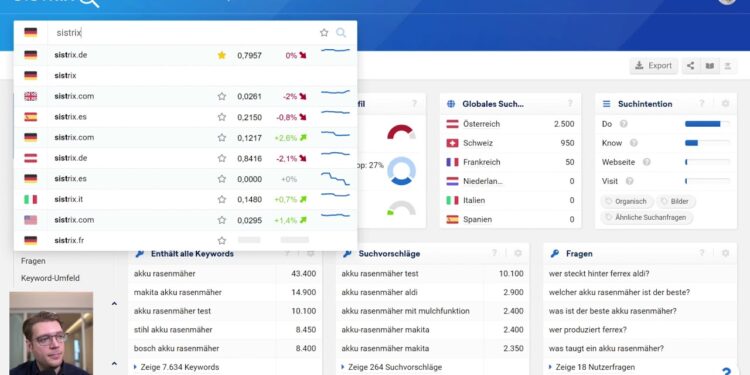Click the globe icon of Globales Suchvolumen

pos(451,104)
